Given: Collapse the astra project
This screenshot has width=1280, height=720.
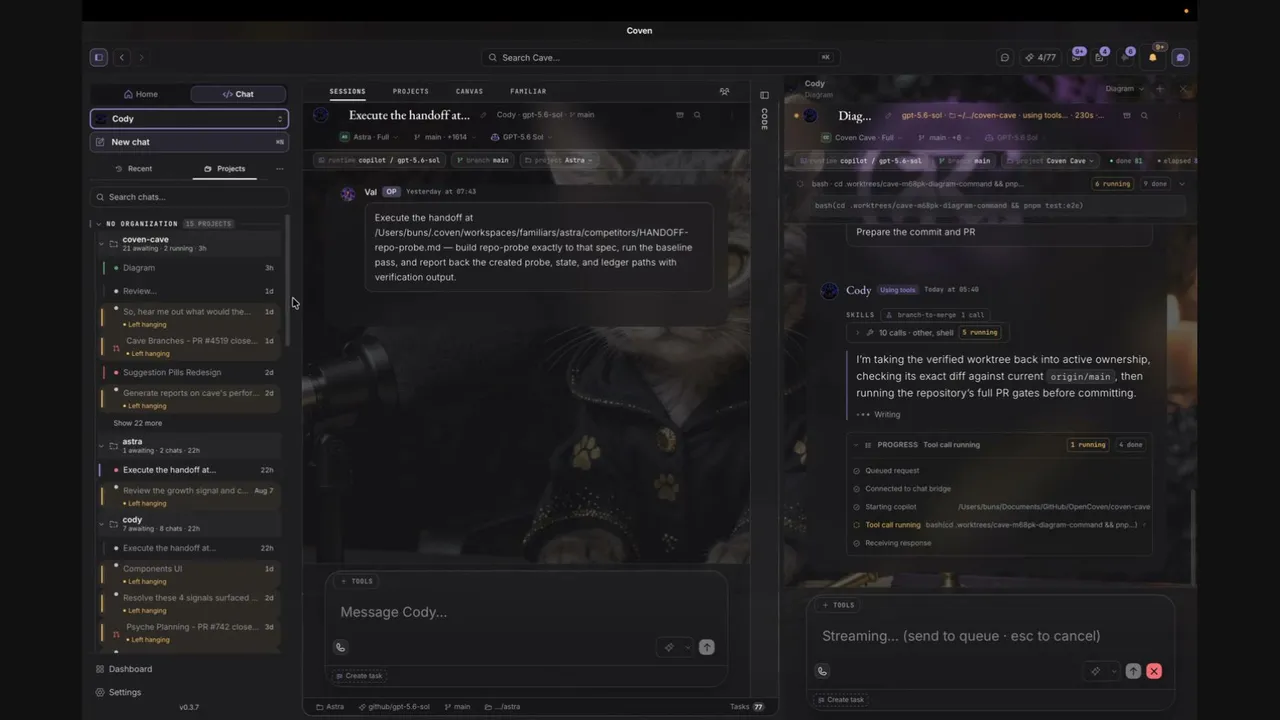Looking at the screenshot, I should (101, 445).
